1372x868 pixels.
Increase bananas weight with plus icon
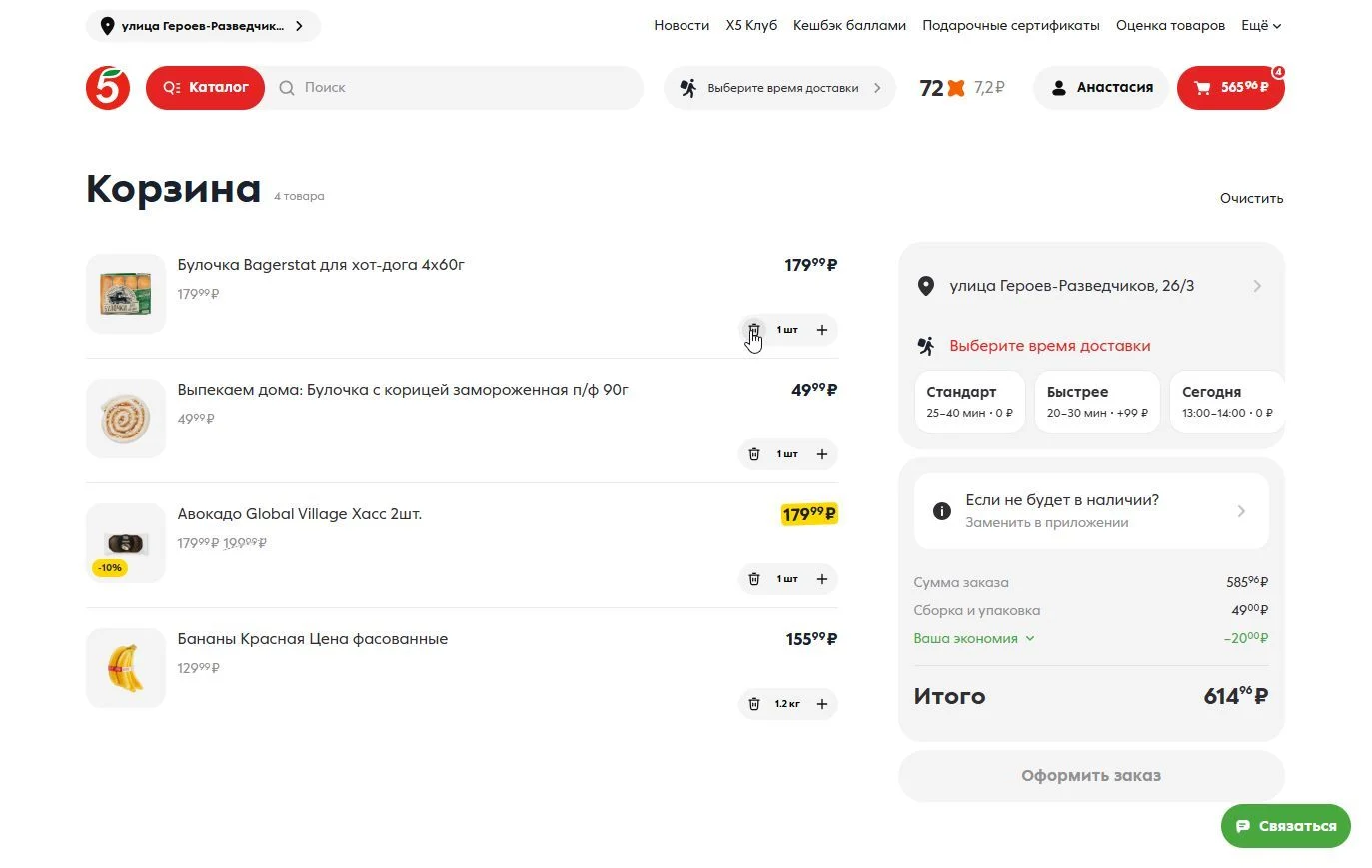point(822,704)
